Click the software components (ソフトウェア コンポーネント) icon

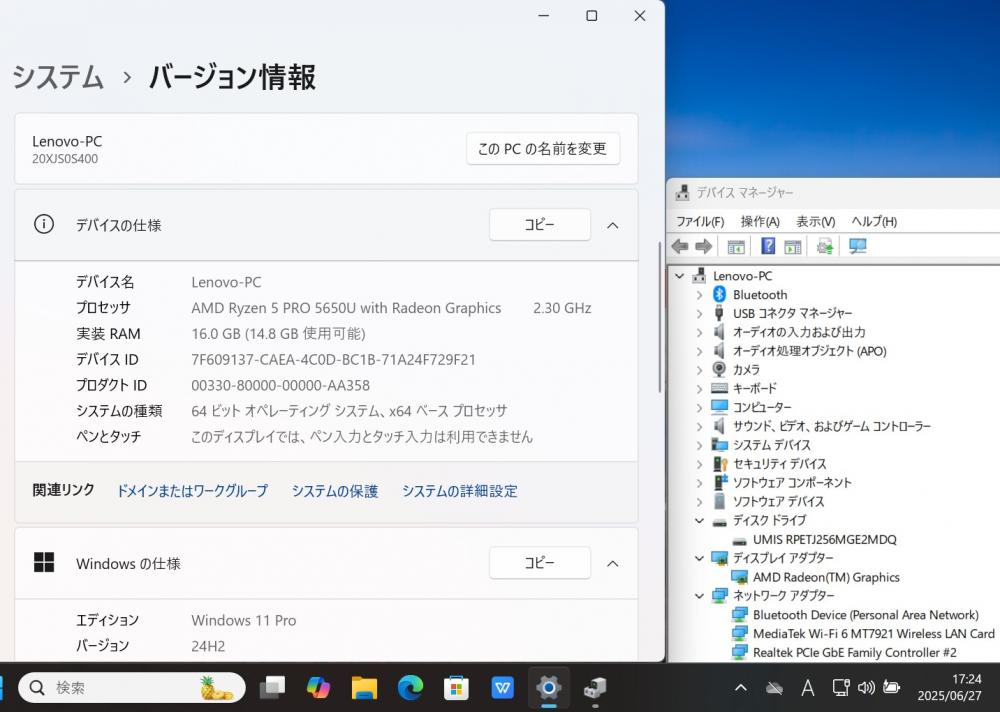coord(720,482)
